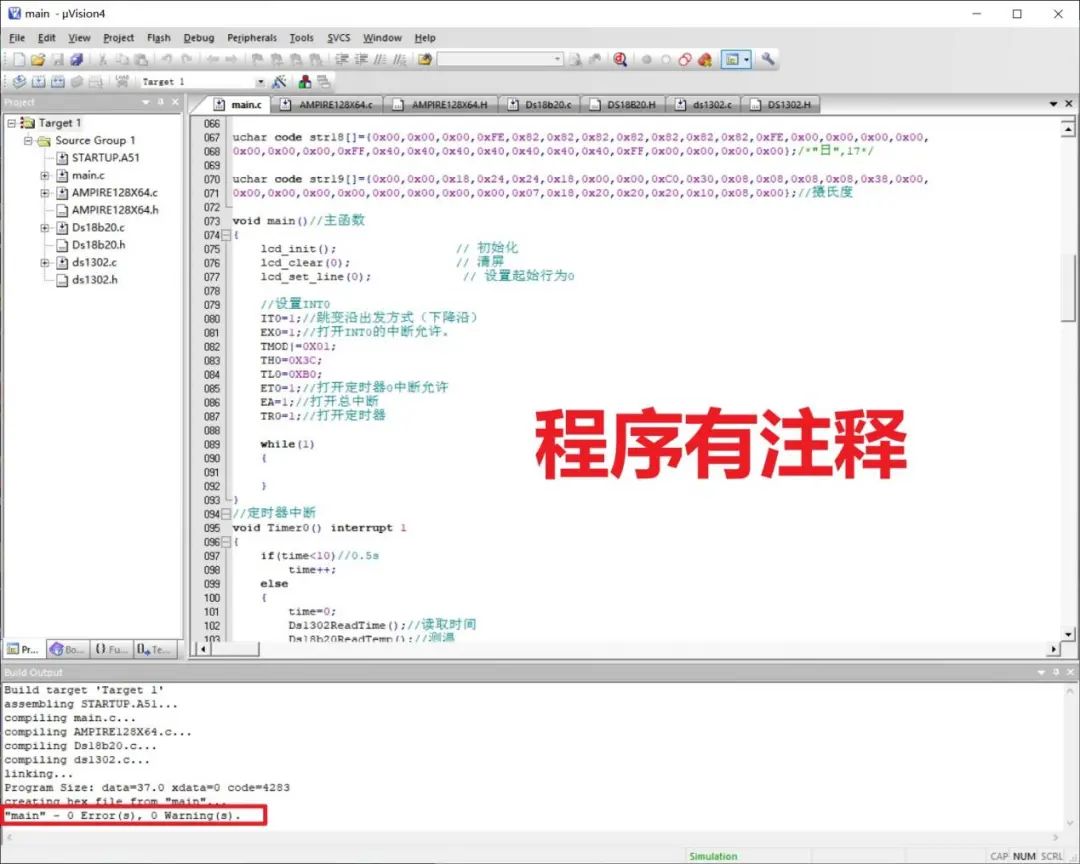Open Target Options magic wand icon

pos(279,82)
